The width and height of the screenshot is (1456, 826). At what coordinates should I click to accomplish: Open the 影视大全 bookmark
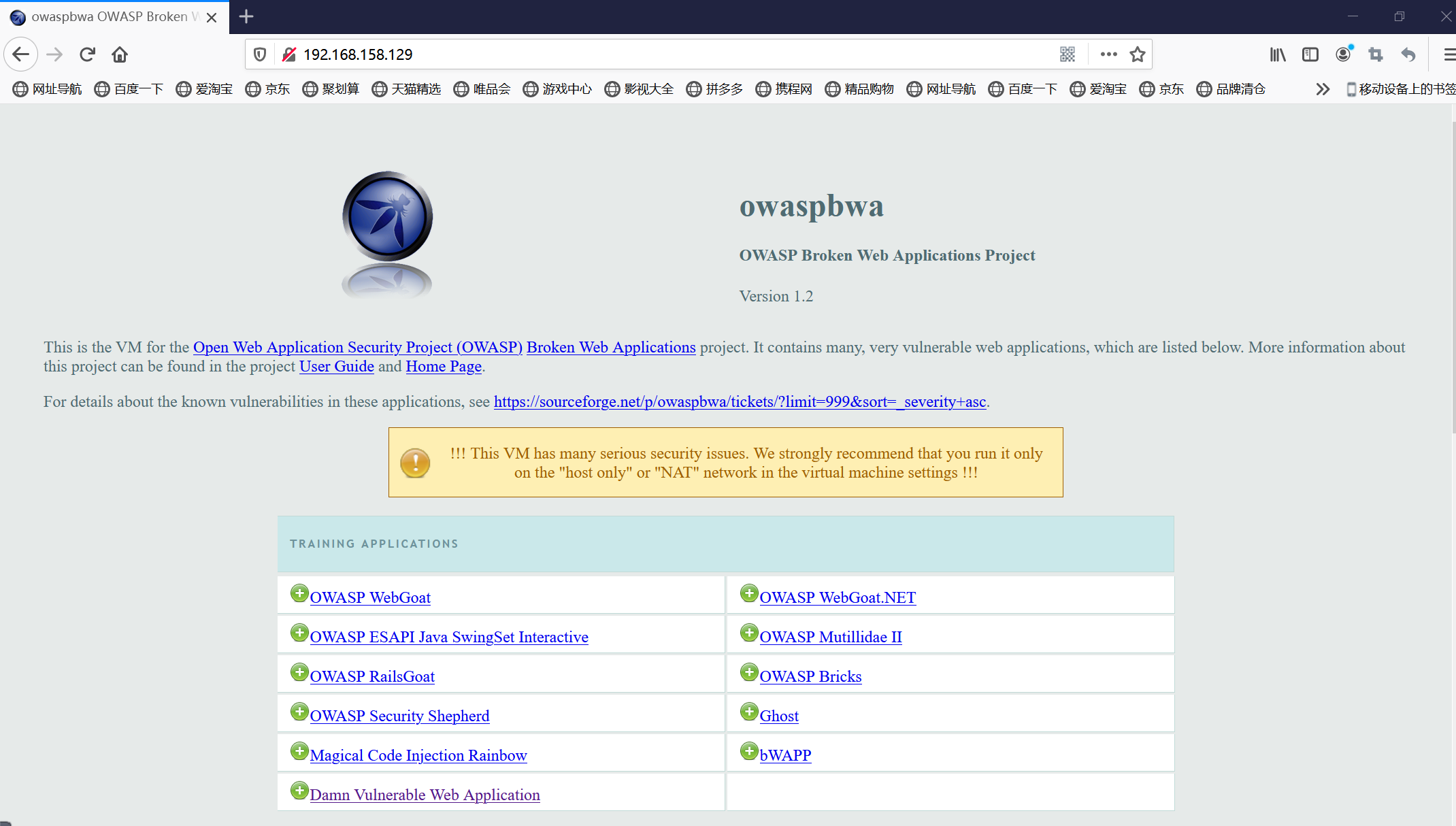click(x=640, y=89)
